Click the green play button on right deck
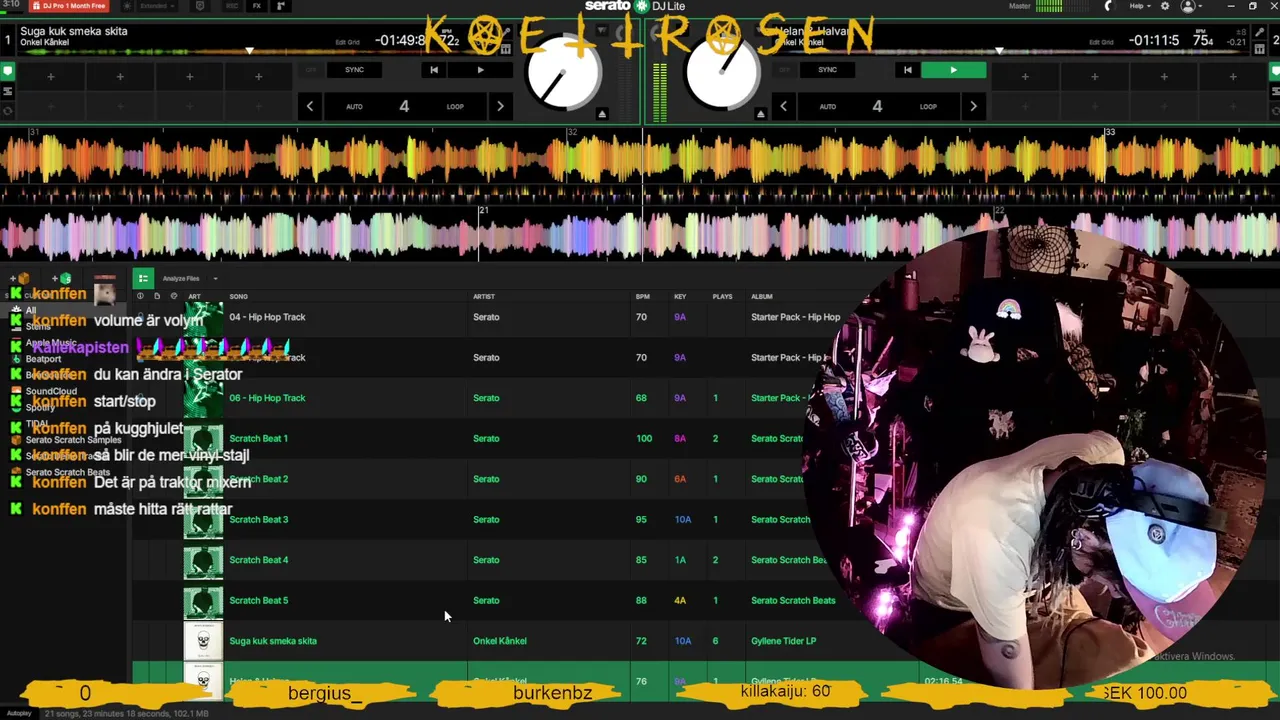This screenshot has height=720, width=1280. (x=953, y=70)
